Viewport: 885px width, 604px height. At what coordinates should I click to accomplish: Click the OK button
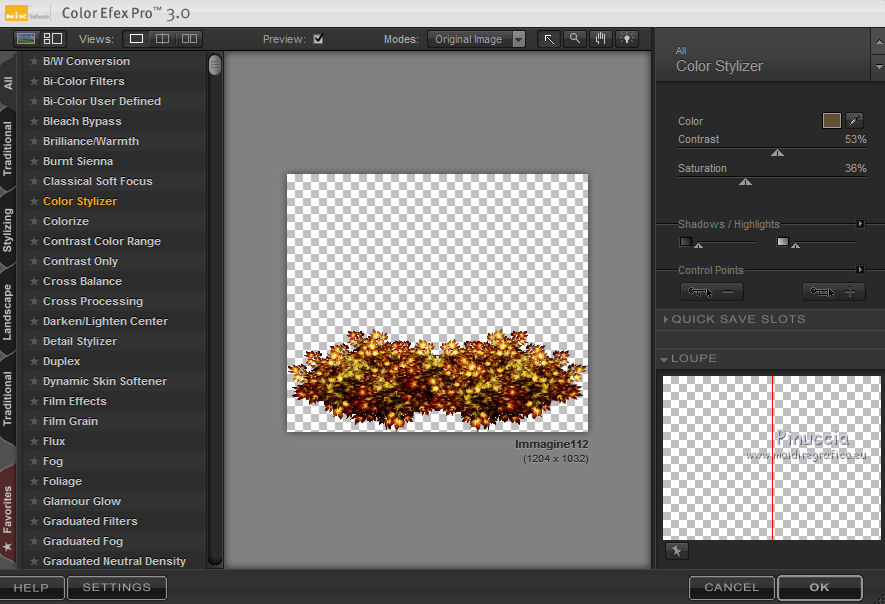819,587
